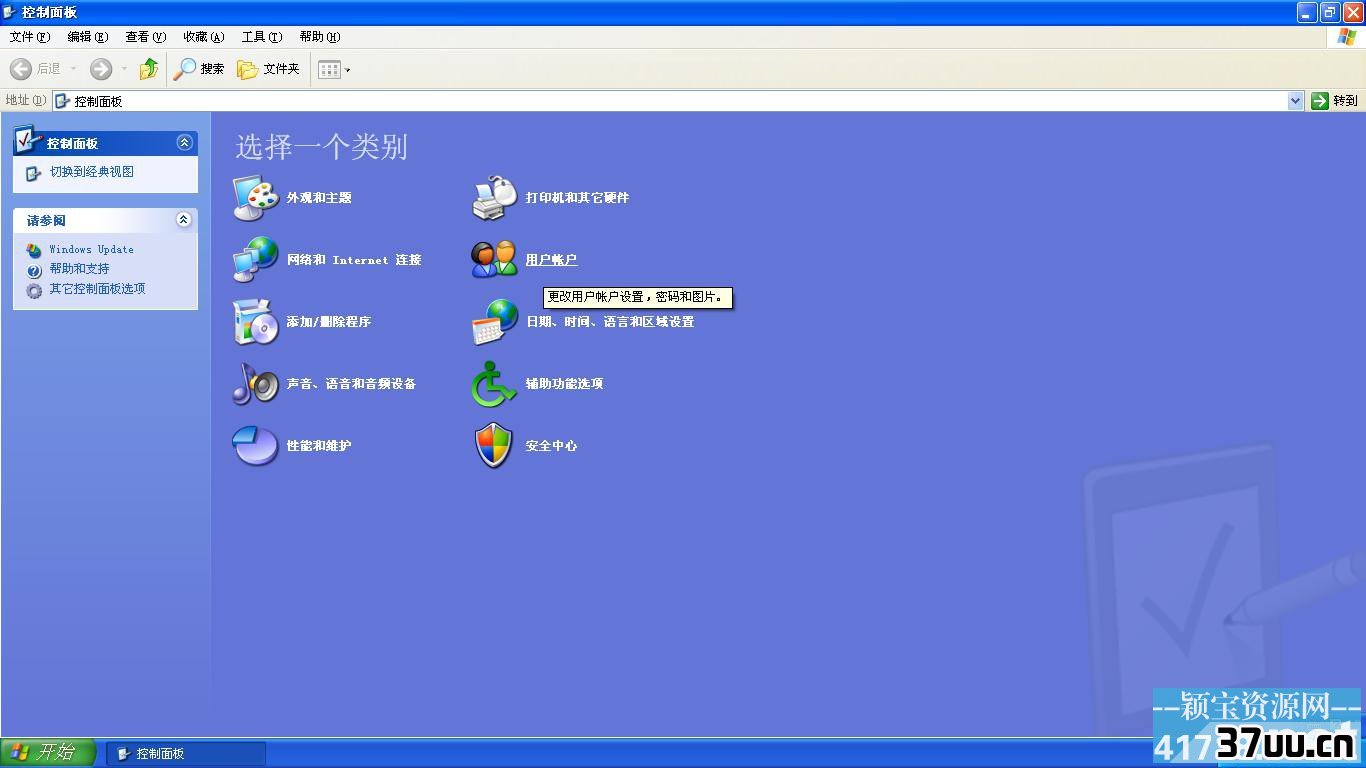
Task: Open 帮助和支持 link in sidebar
Action: point(79,269)
